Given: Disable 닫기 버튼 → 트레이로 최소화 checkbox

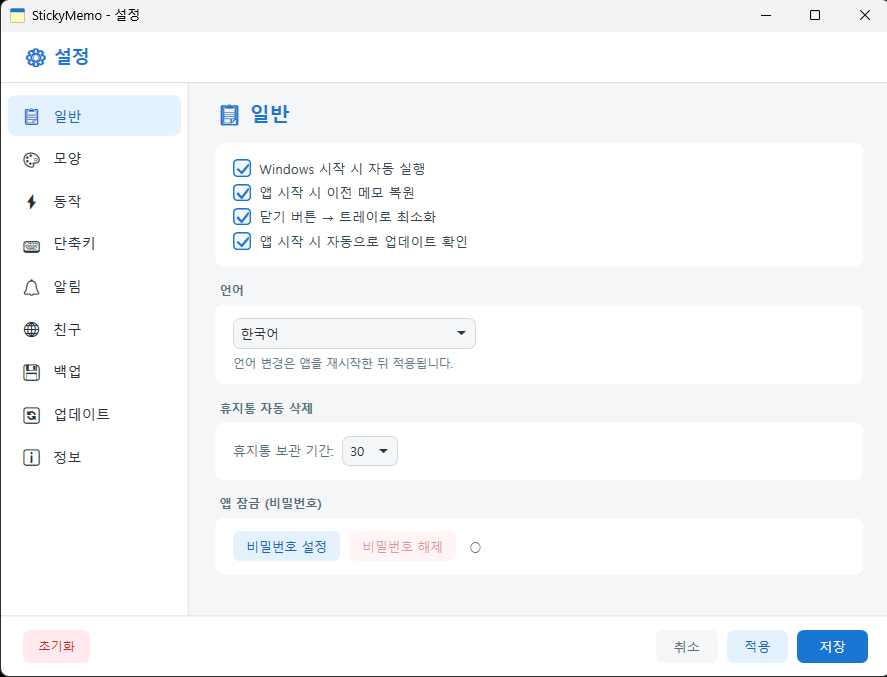Looking at the screenshot, I should pos(242,217).
